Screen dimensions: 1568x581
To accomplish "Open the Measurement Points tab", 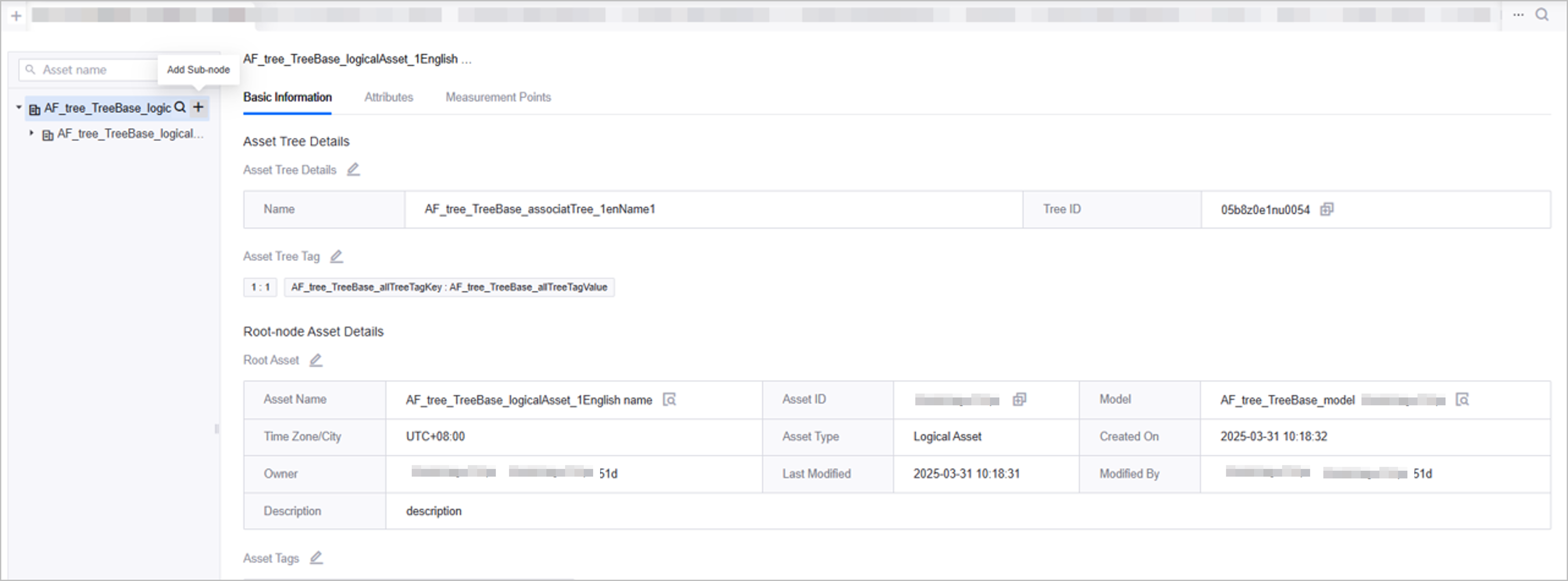I will 498,97.
